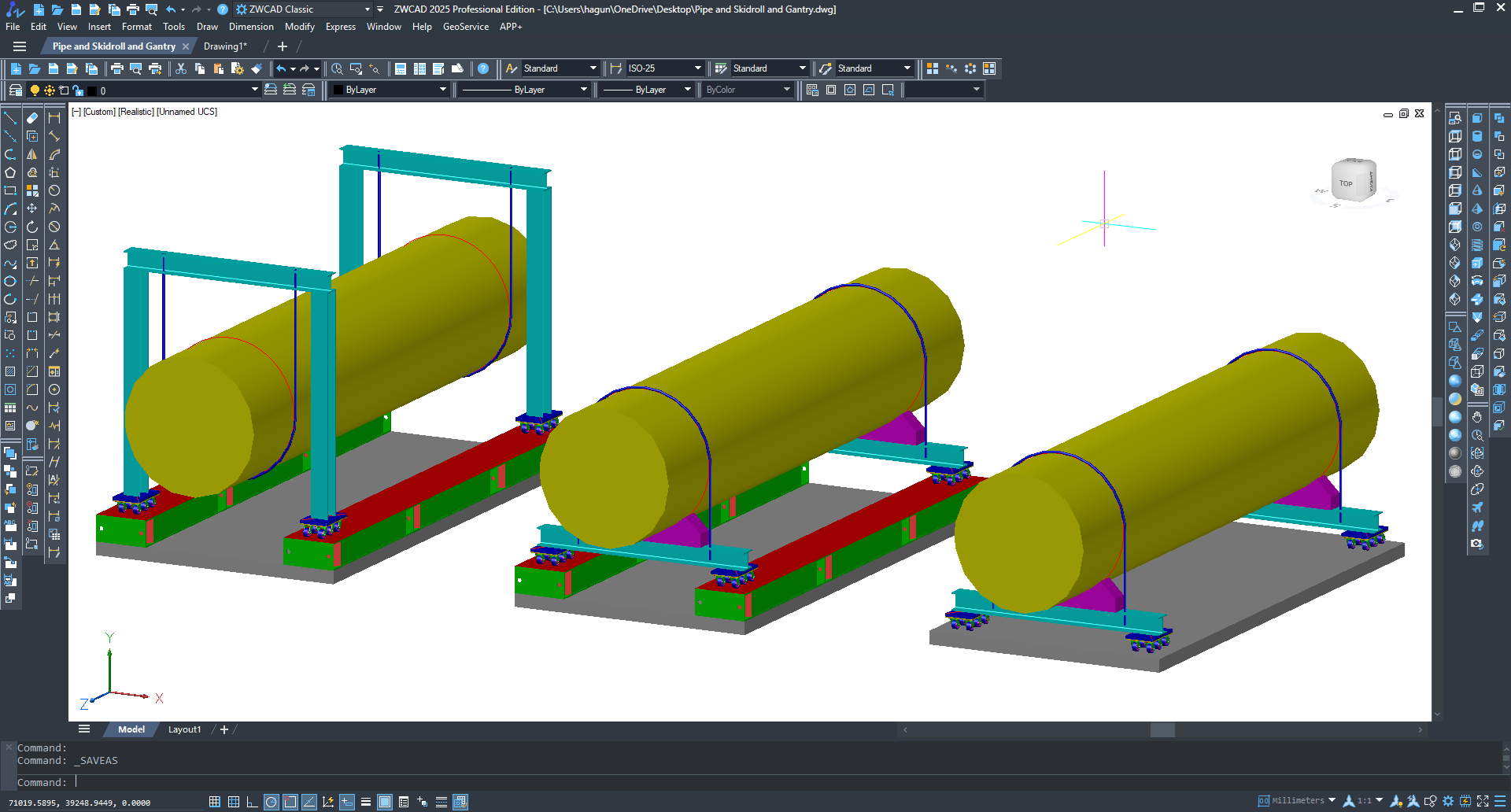This screenshot has width=1511, height=812.
Task: Pick the Erase tool
Action: click(32, 118)
